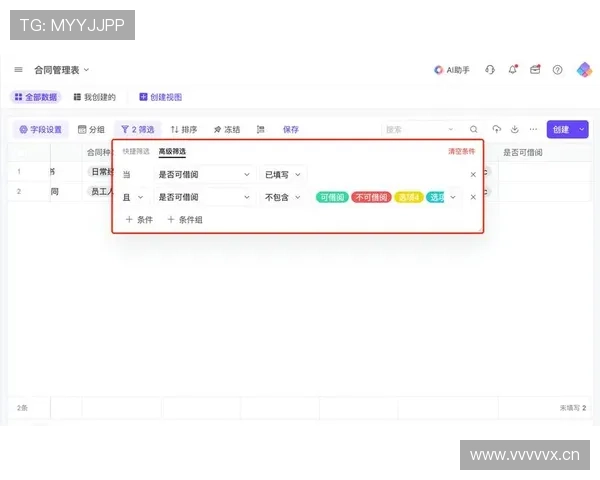Click the green 可借阅 tag
Viewport: 600px width, 480px height.
tap(332, 198)
